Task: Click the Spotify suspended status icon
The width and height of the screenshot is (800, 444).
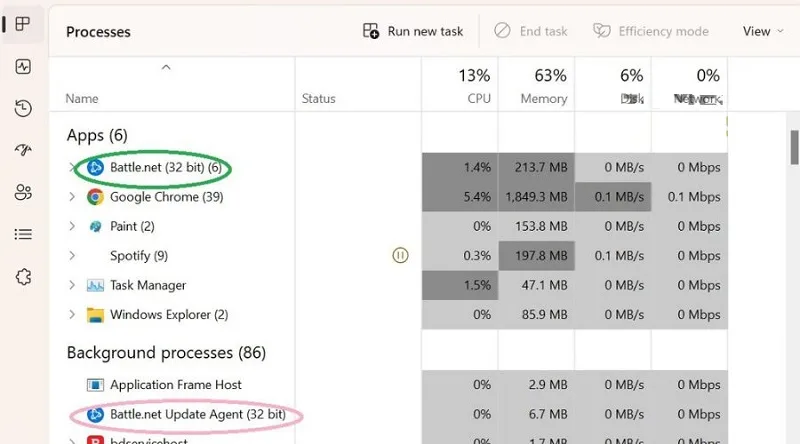Action: tap(400, 255)
